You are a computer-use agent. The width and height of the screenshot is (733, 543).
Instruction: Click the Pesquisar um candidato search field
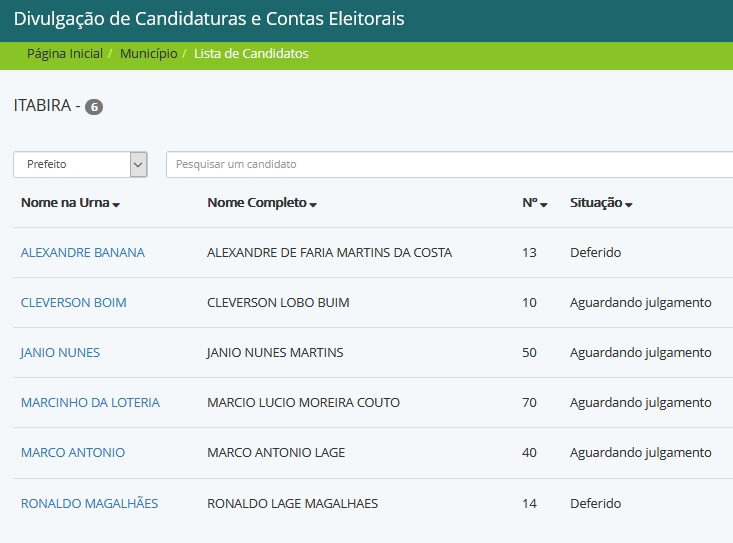(x=449, y=164)
